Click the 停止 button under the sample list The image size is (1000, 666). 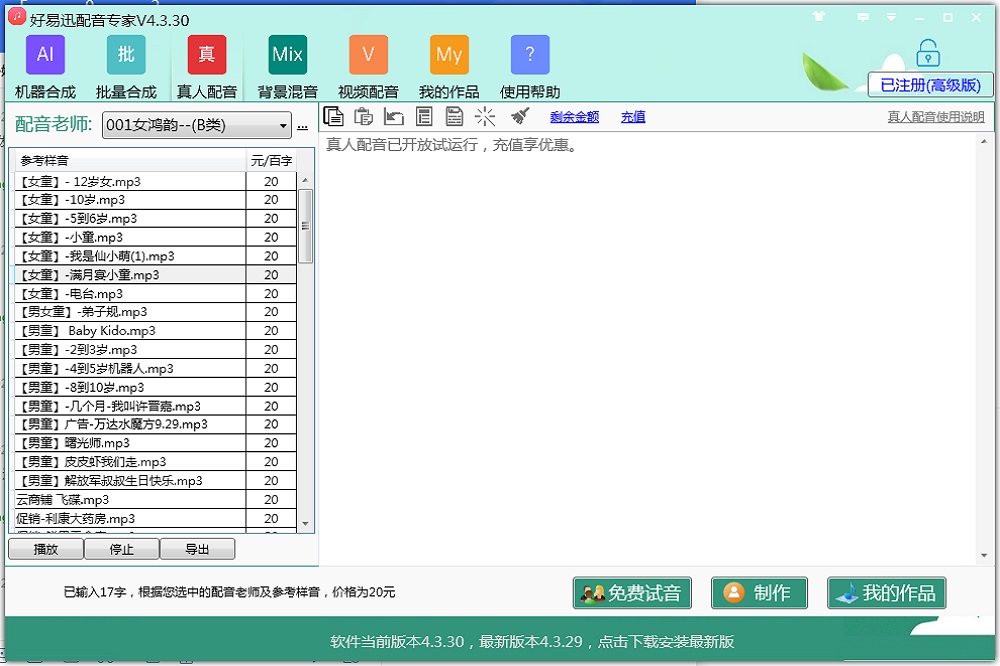[122, 549]
